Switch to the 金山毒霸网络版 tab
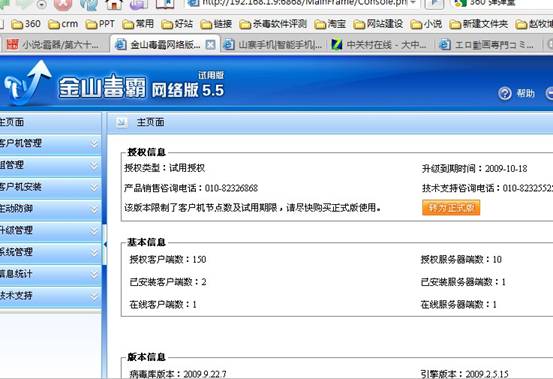 159,44
